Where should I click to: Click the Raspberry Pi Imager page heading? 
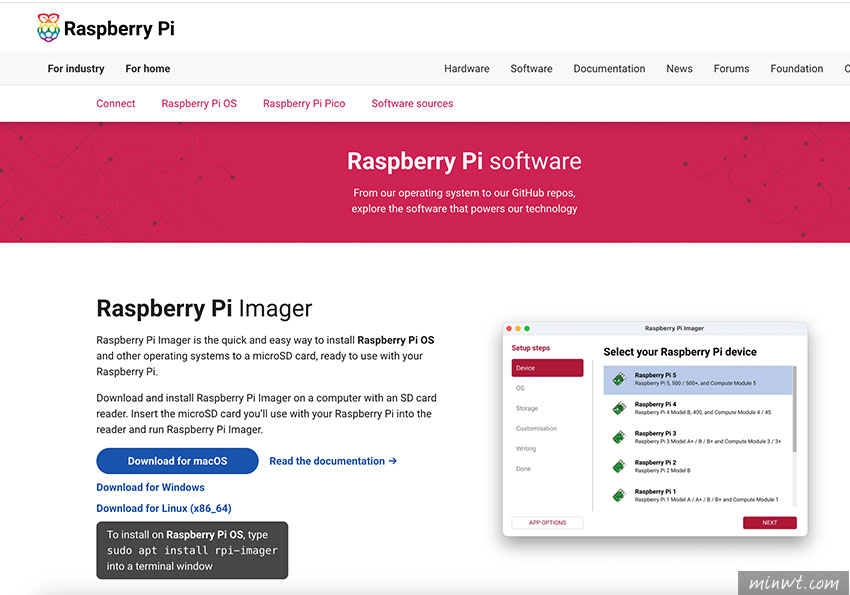point(204,308)
